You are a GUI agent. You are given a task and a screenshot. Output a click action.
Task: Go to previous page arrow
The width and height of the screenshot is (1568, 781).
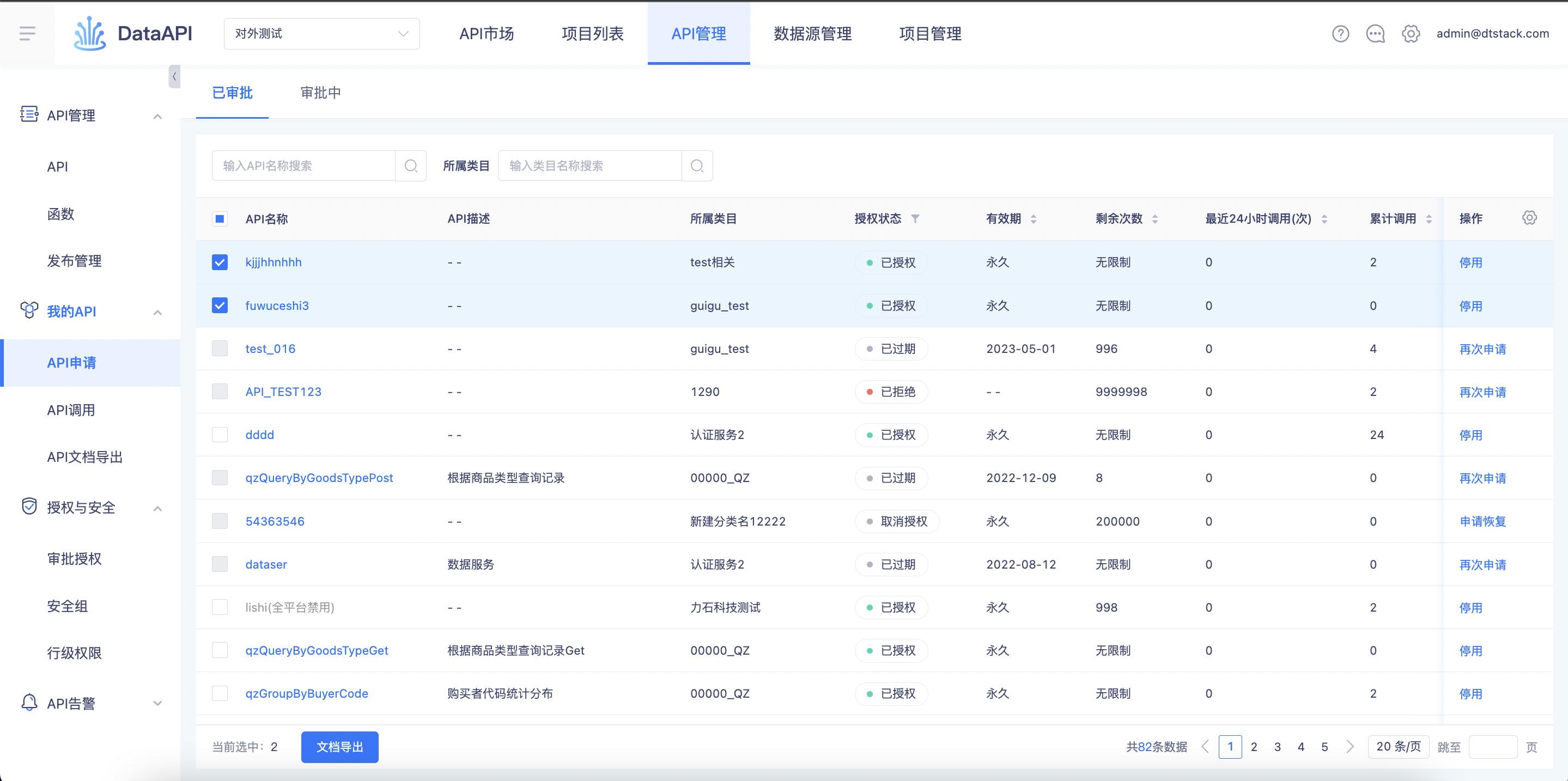click(1205, 746)
